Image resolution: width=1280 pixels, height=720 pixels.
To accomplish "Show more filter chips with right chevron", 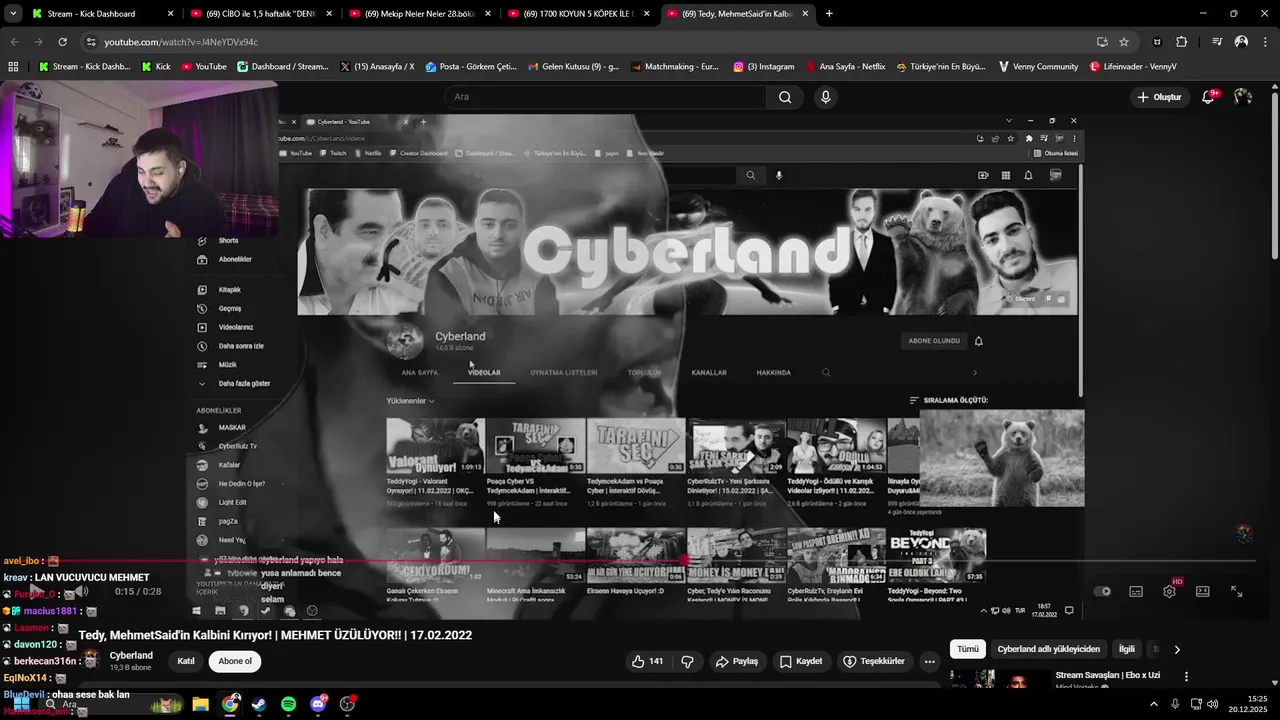I will (1177, 649).
